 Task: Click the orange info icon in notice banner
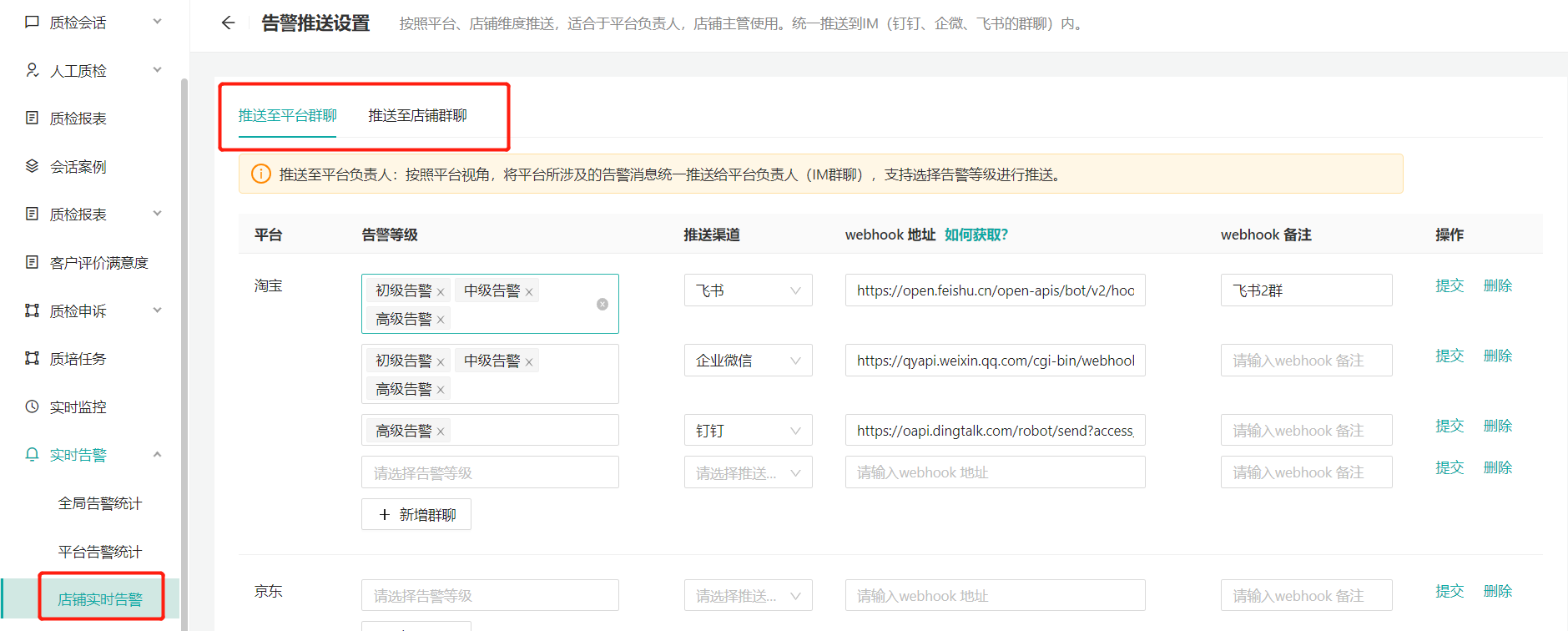[261, 174]
